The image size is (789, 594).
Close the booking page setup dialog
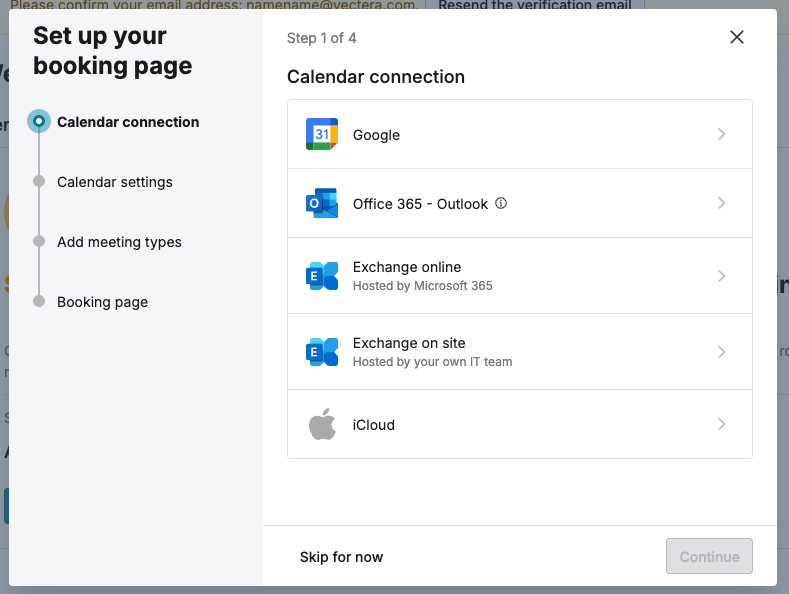tap(737, 37)
